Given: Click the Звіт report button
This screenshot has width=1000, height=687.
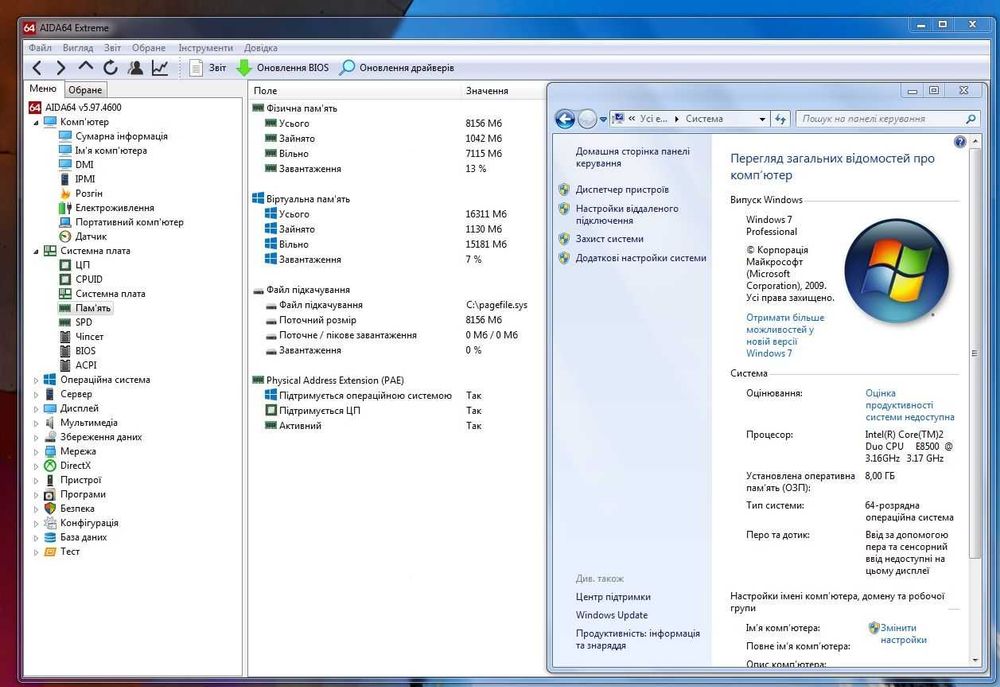Looking at the screenshot, I should [x=208, y=68].
